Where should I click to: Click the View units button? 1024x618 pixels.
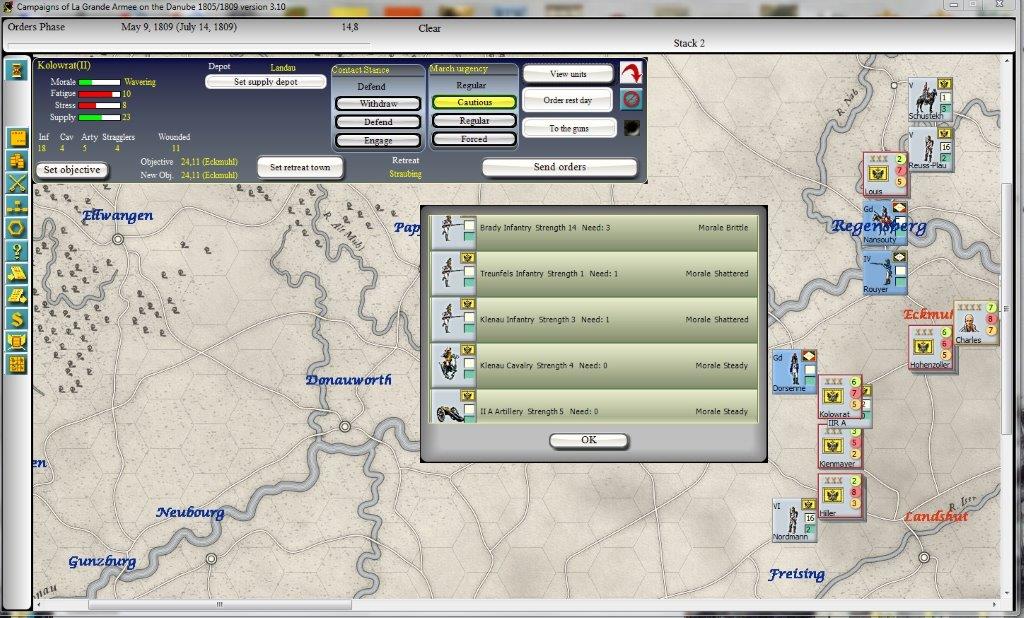tap(568, 74)
